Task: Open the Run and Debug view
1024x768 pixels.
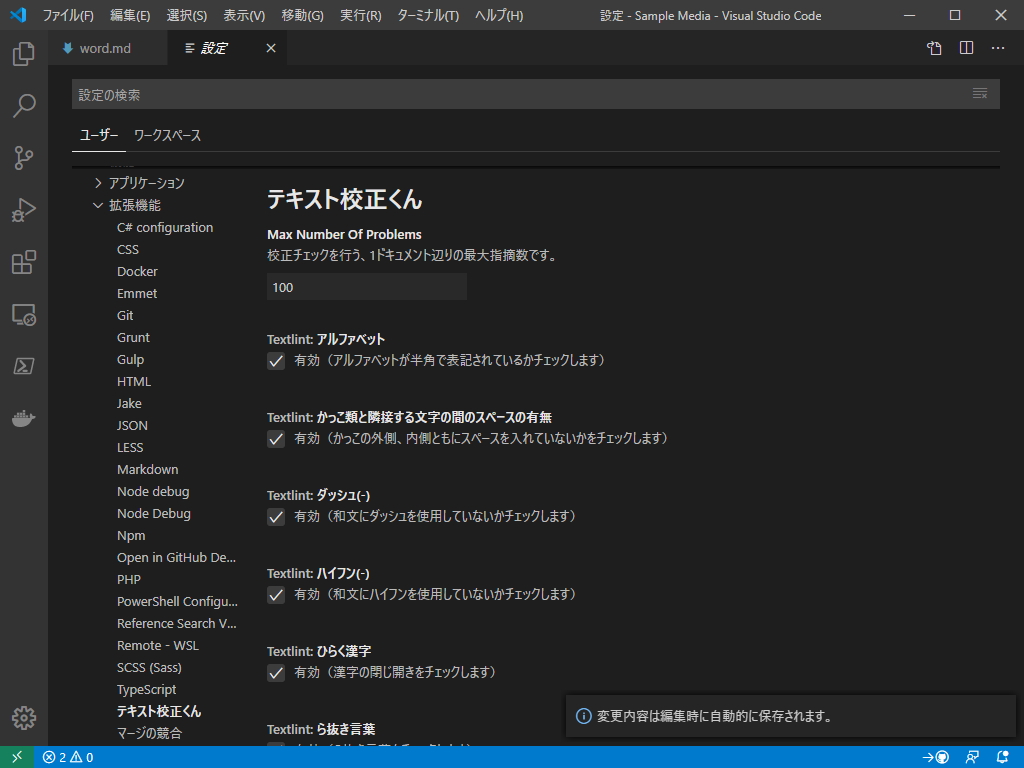Action: pos(24,210)
